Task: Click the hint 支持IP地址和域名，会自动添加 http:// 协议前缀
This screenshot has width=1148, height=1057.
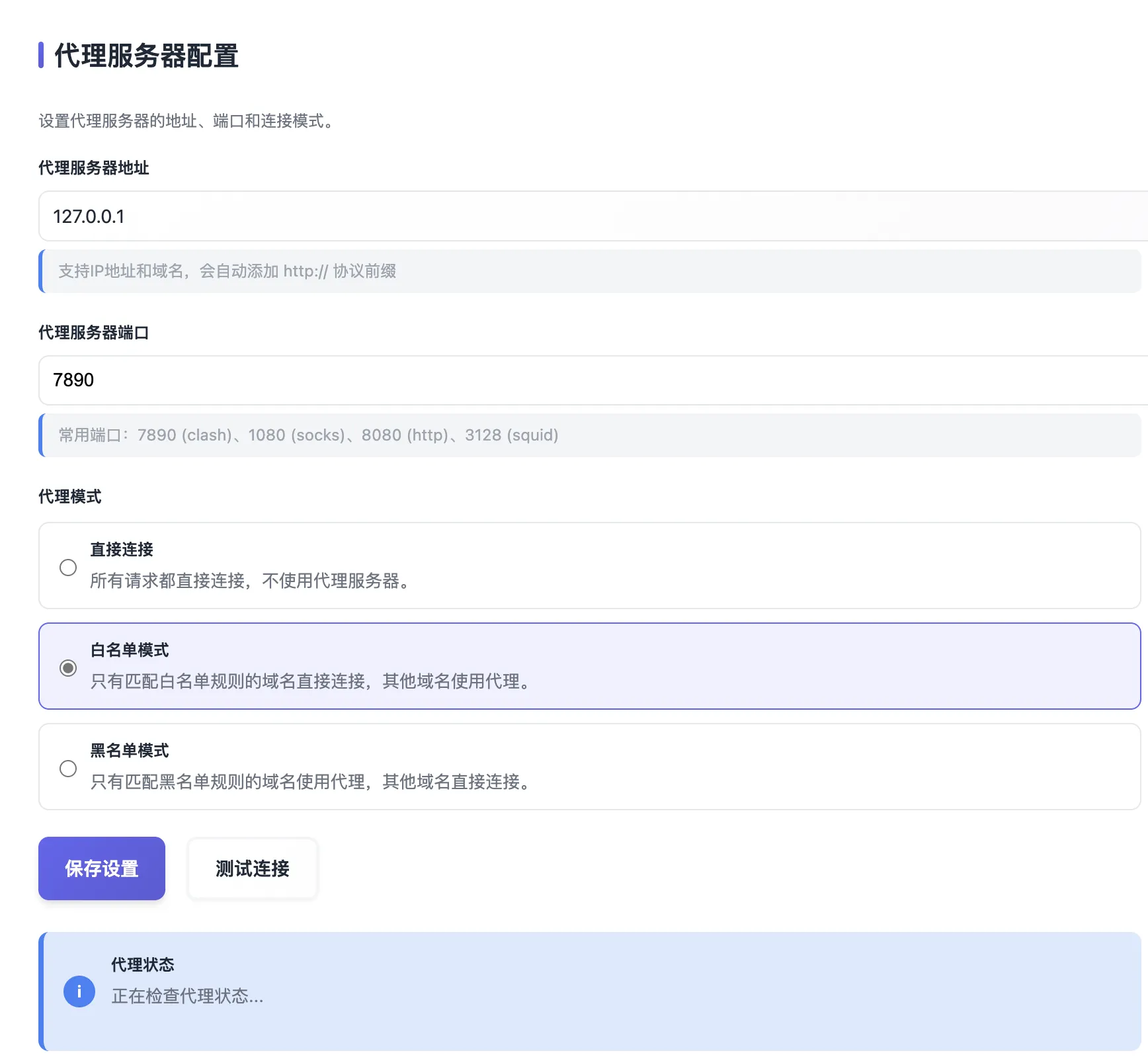Action: point(227,271)
